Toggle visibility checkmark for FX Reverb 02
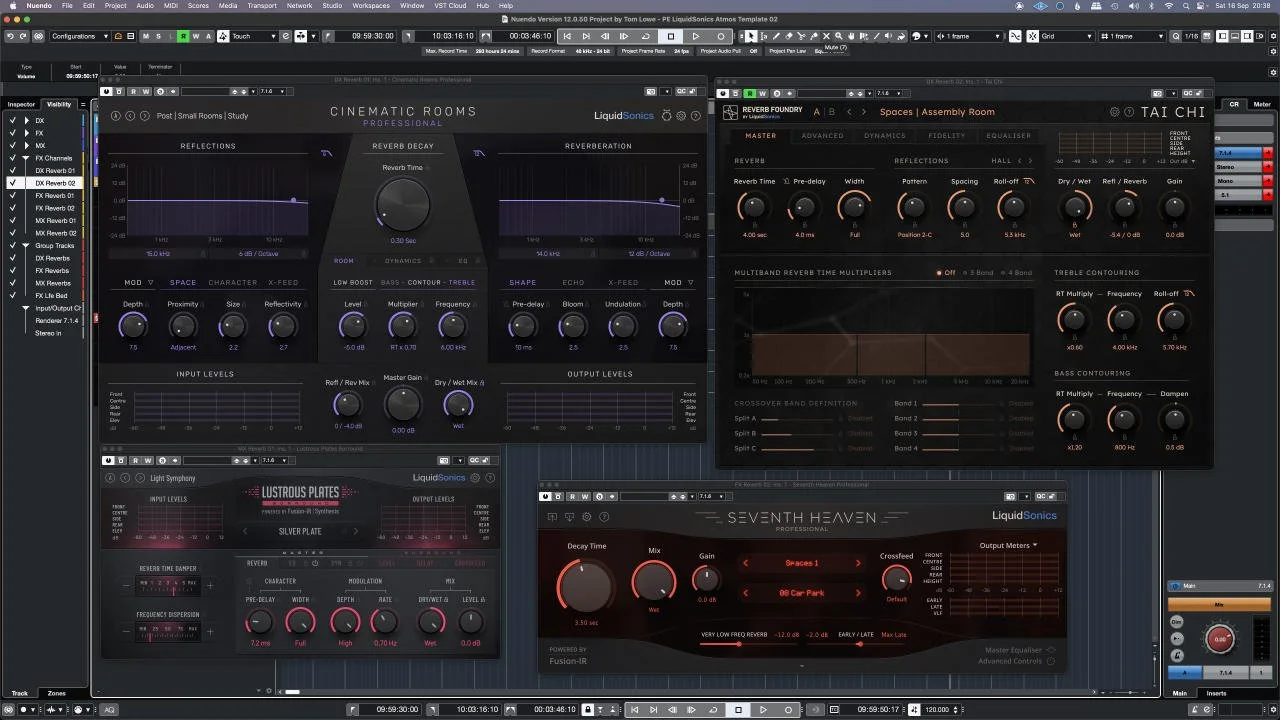This screenshot has height=720, width=1280. [13, 208]
